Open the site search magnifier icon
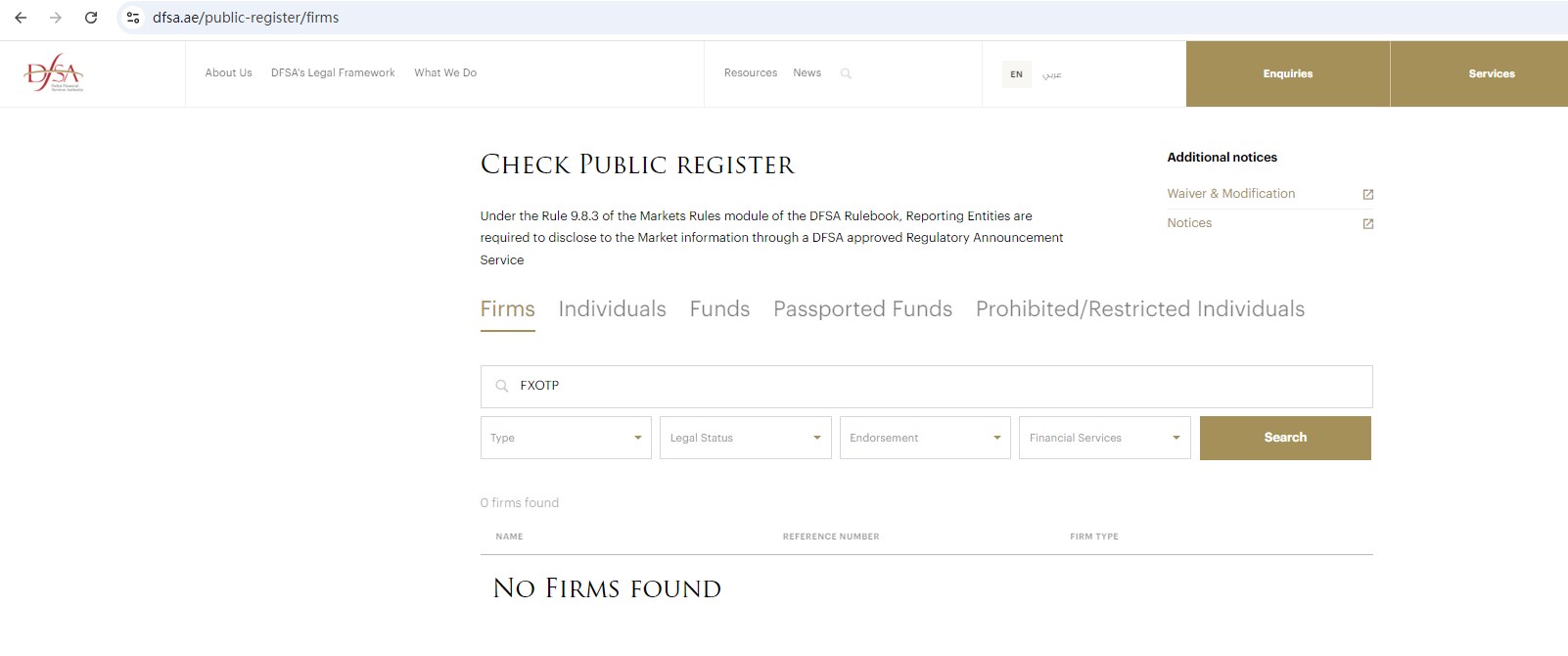Image resolution: width=1568 pixels, height=656 pixels. coord(846,73)
